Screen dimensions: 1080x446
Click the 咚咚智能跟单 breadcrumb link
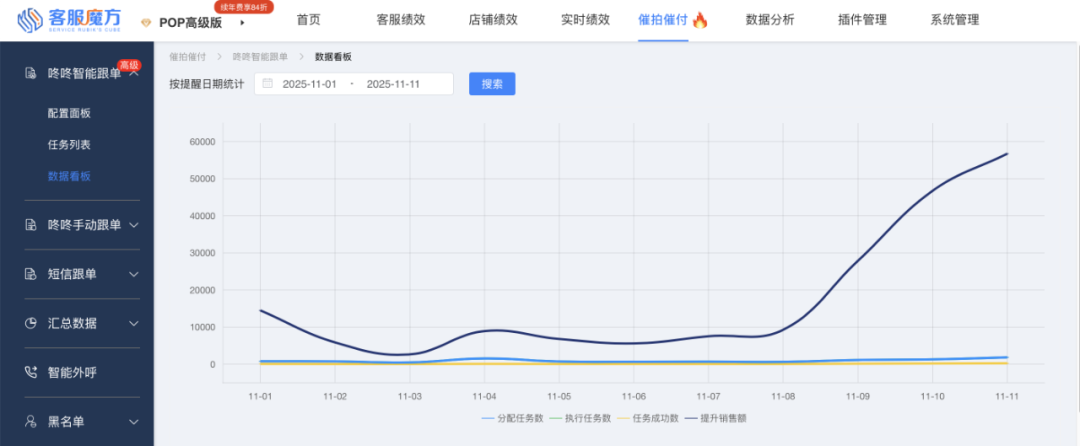point(260,56)
